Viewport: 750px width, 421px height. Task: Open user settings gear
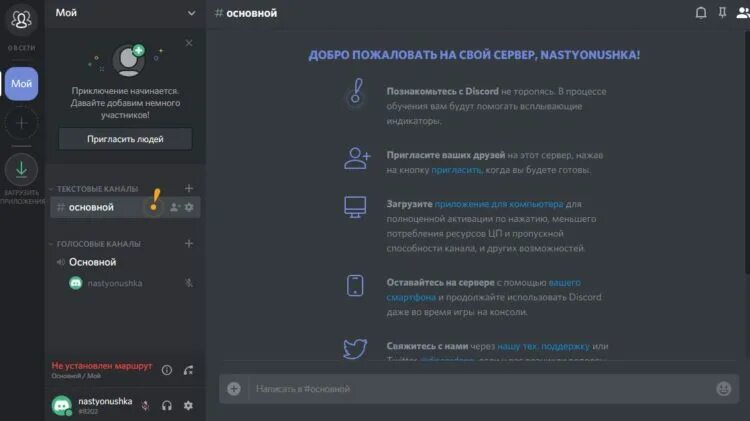pos(188,406)
